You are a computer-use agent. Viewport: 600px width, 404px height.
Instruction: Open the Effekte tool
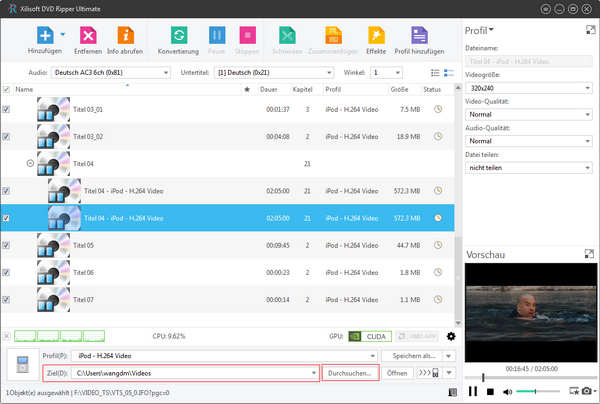pyautogui.click(x=376, y=35)
